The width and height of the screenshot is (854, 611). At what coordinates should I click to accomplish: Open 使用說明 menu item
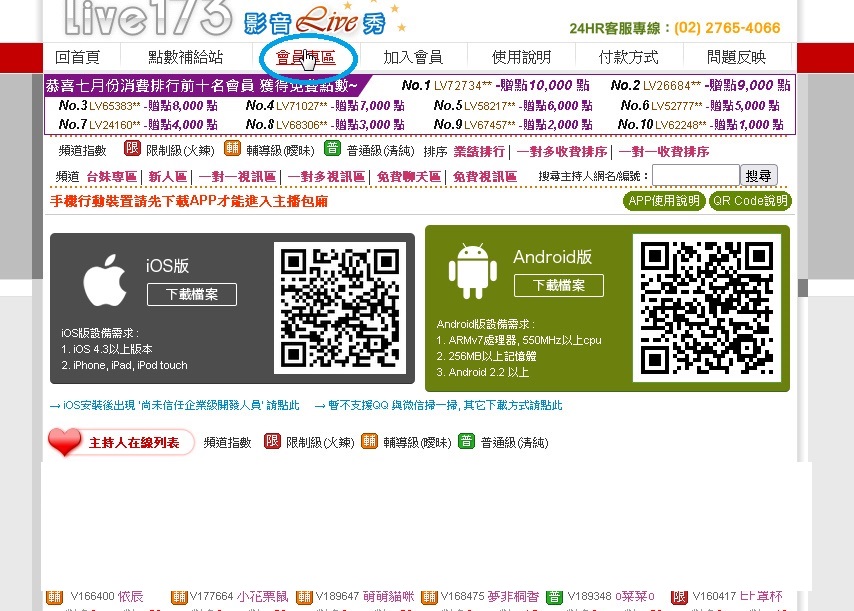click(x=521, y=57)
